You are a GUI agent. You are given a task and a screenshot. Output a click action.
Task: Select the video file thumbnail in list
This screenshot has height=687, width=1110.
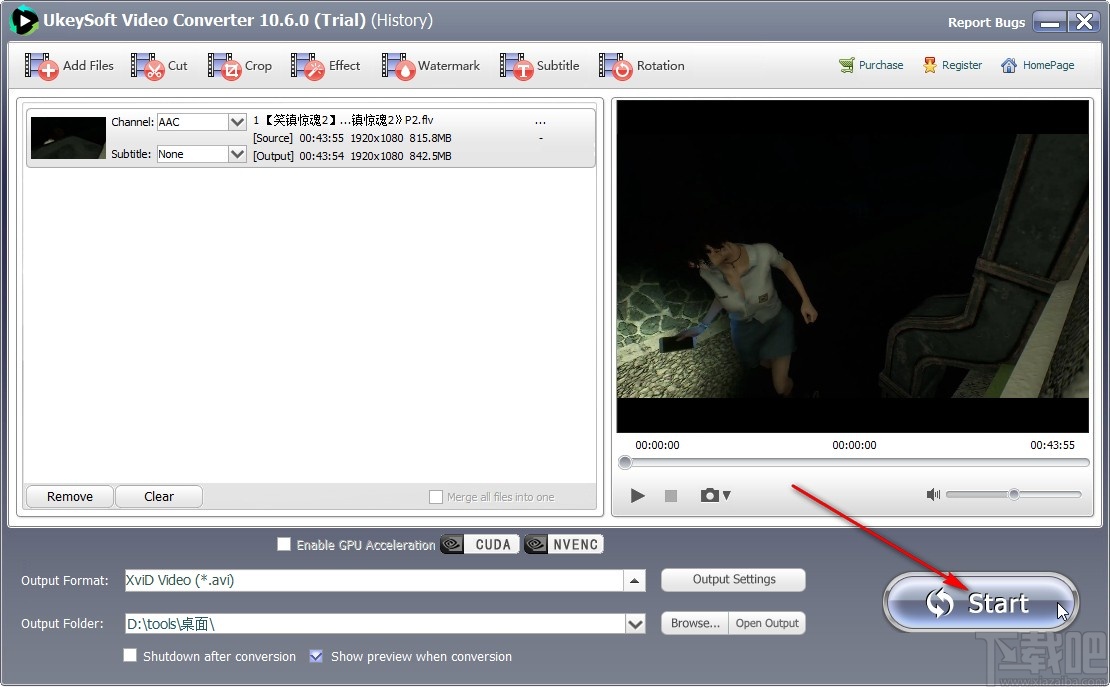pos(68,137)
